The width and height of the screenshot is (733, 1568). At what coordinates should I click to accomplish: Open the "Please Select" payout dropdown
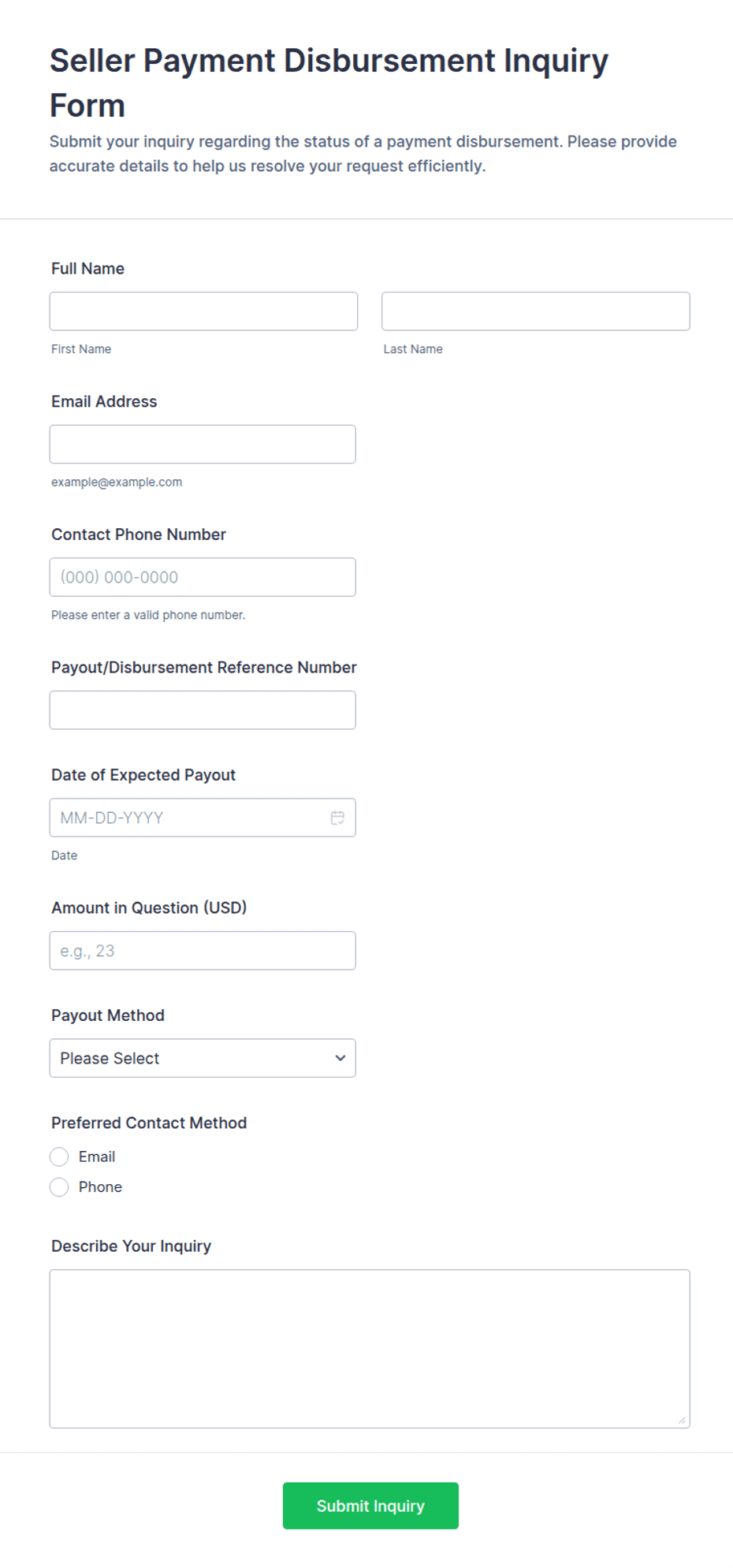click(203, 1058)
